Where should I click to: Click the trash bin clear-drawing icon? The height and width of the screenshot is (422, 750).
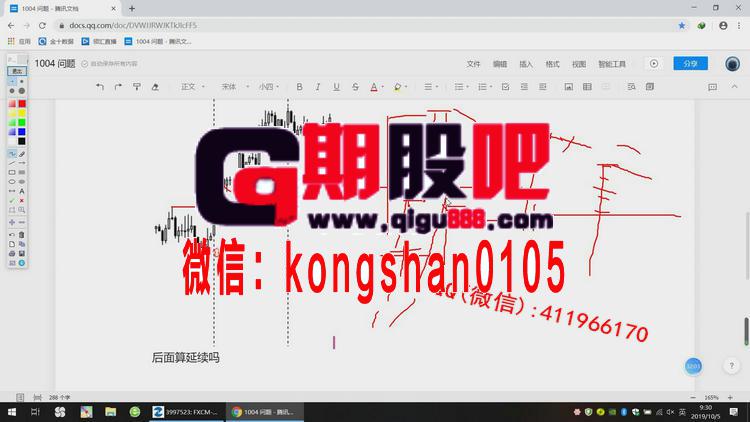(x=22, y=235)
